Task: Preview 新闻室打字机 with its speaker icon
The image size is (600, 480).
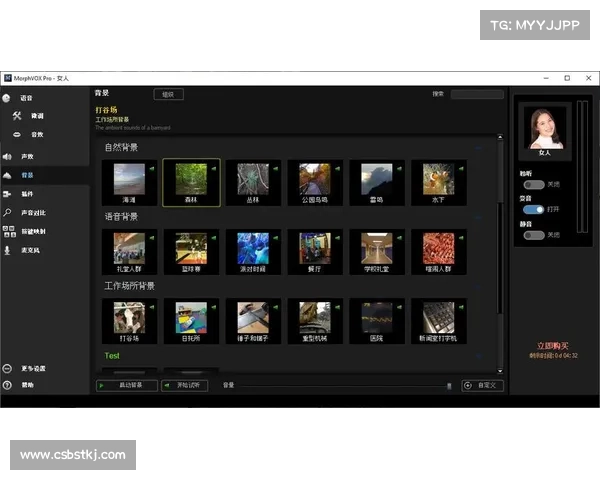Action: [461, 307]
